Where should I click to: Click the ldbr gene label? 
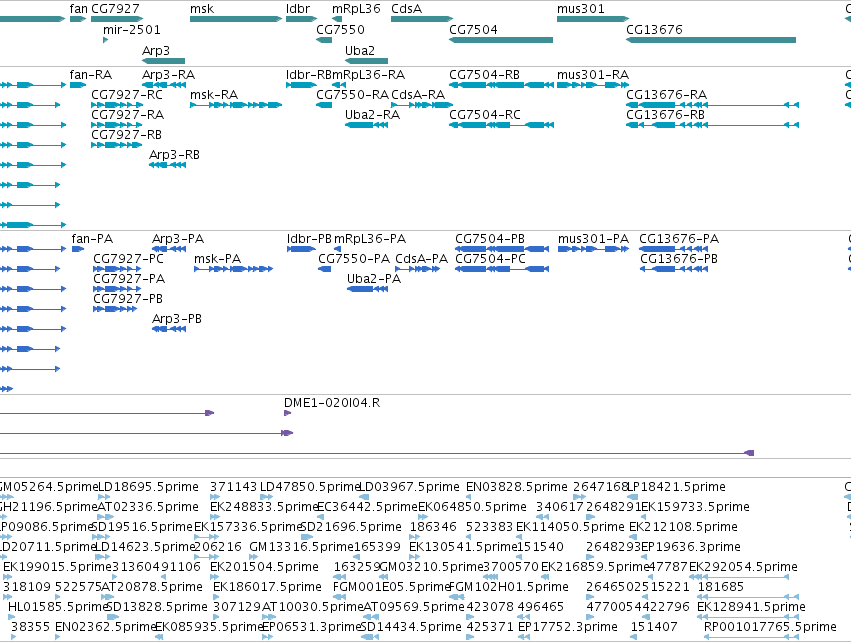[x=298, y=9]
